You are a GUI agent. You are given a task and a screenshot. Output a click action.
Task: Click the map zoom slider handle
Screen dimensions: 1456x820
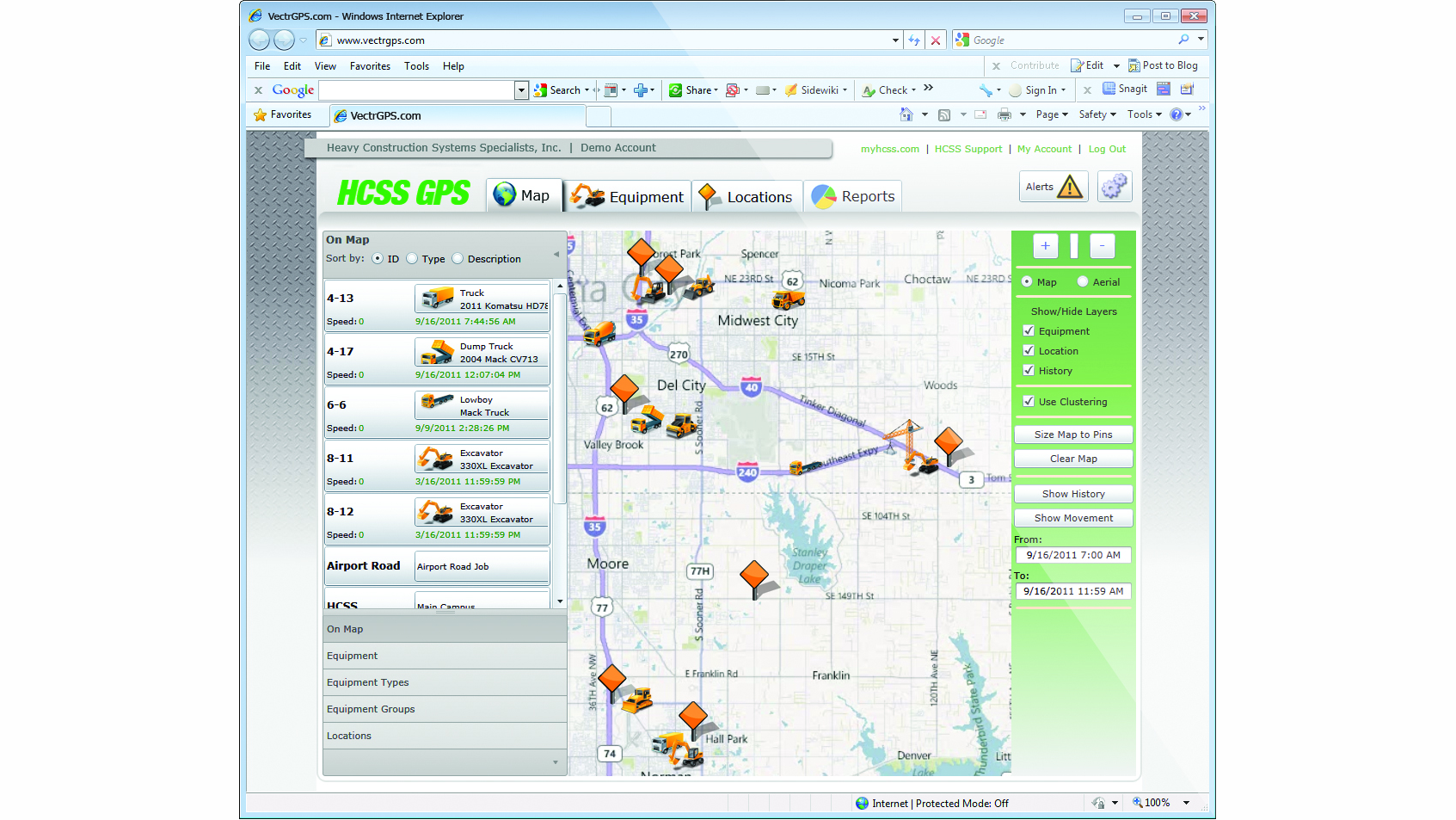pyautogui.click(x=1073, y=246)
